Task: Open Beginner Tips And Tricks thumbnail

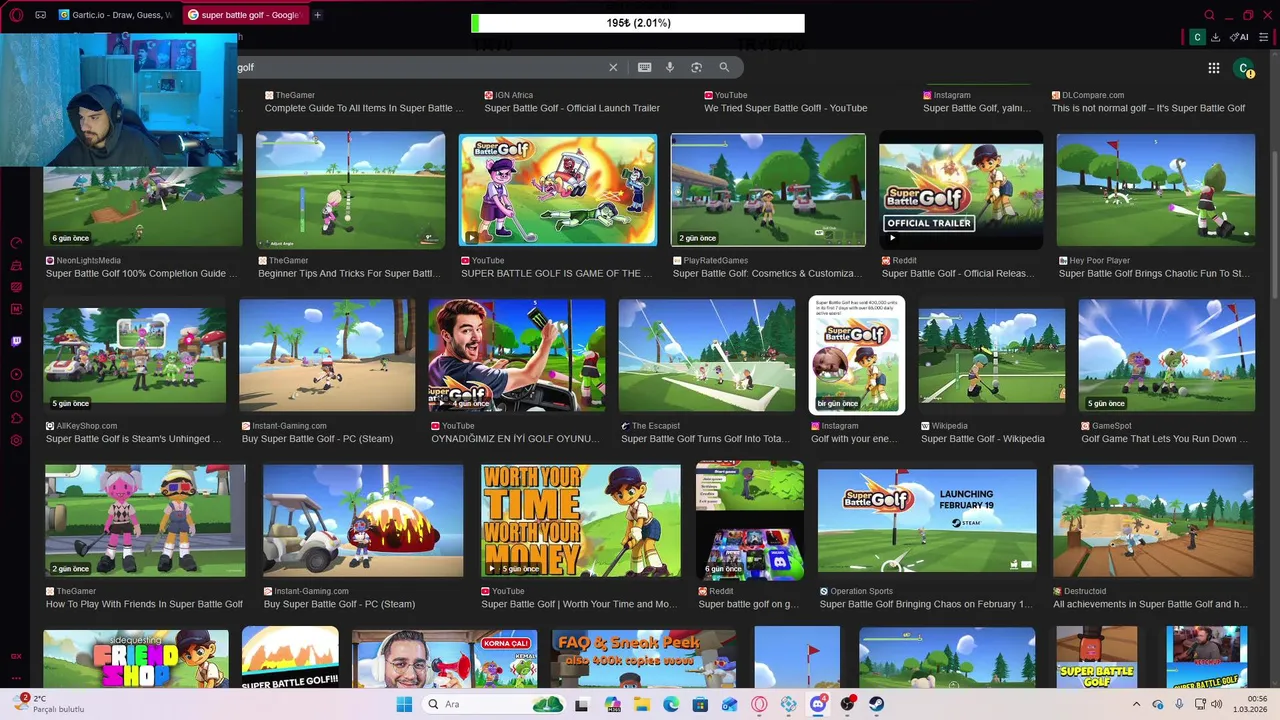Action: click(x=350, y=190)
